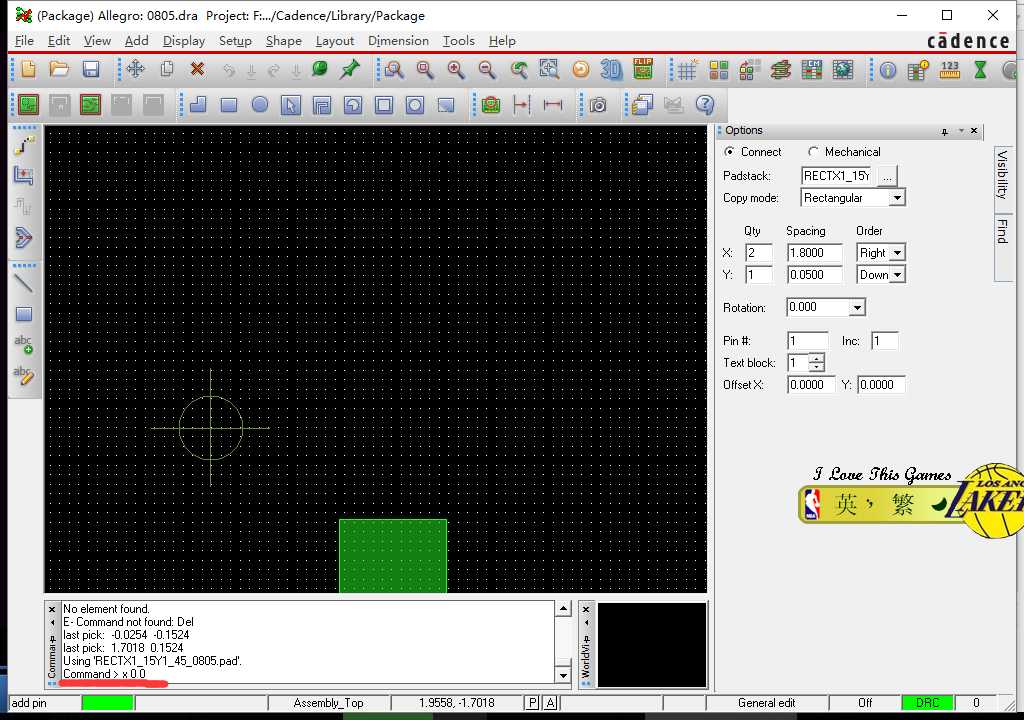Click the grid toggle icon
The width and height of the screenshot is (1024, 720).
687,69
